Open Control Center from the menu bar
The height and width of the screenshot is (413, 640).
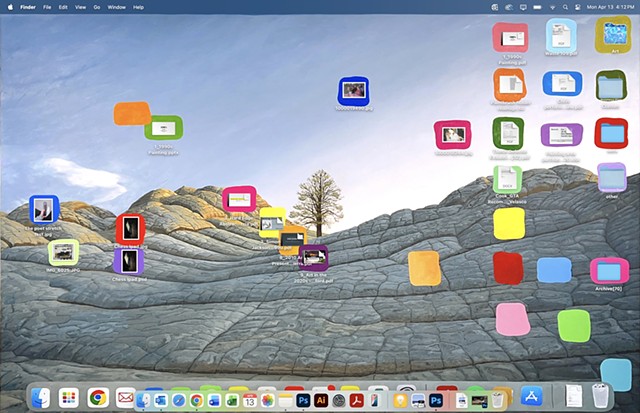[x=578, y=7]
